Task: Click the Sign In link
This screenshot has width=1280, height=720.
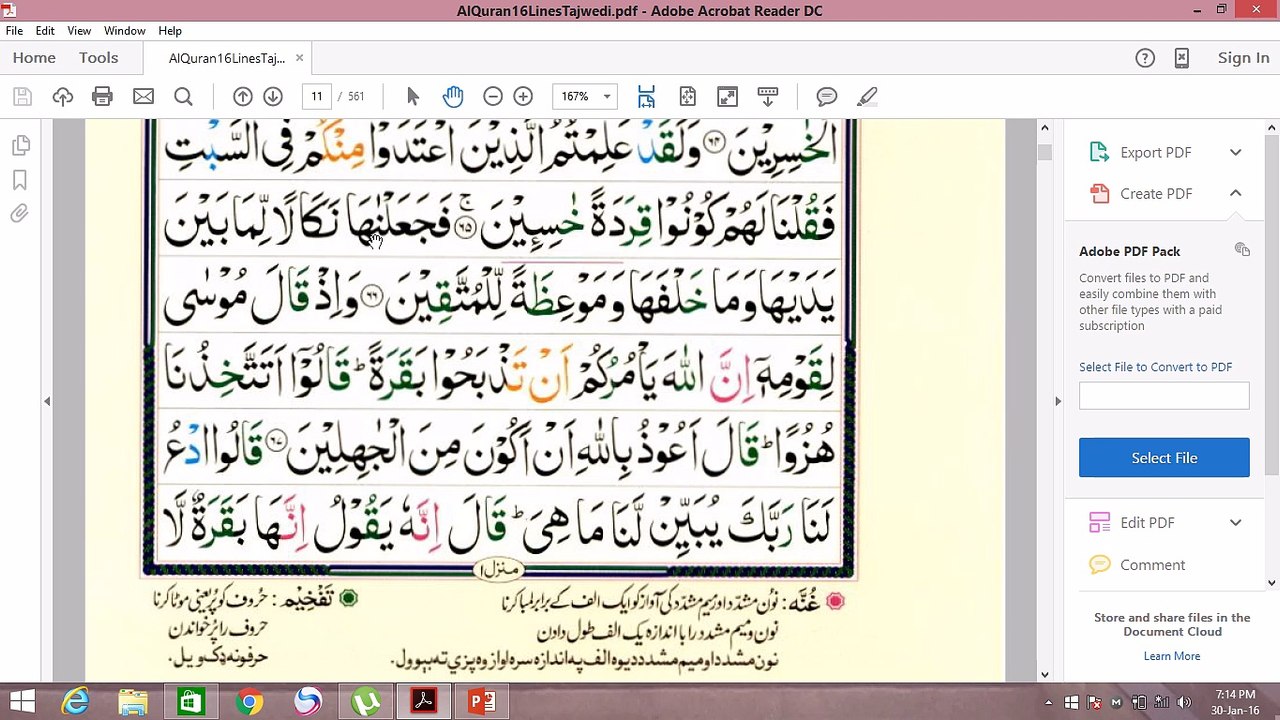Action: pos(1243,58)
